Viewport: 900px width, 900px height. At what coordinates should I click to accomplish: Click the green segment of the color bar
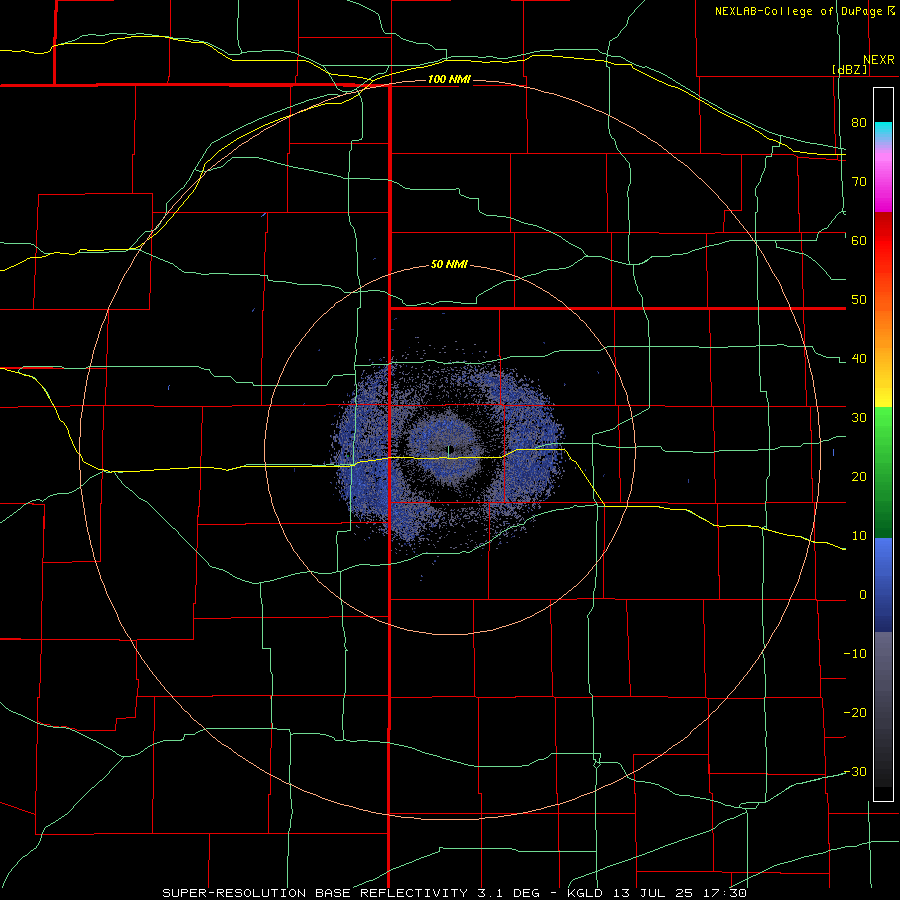[883, 472]
